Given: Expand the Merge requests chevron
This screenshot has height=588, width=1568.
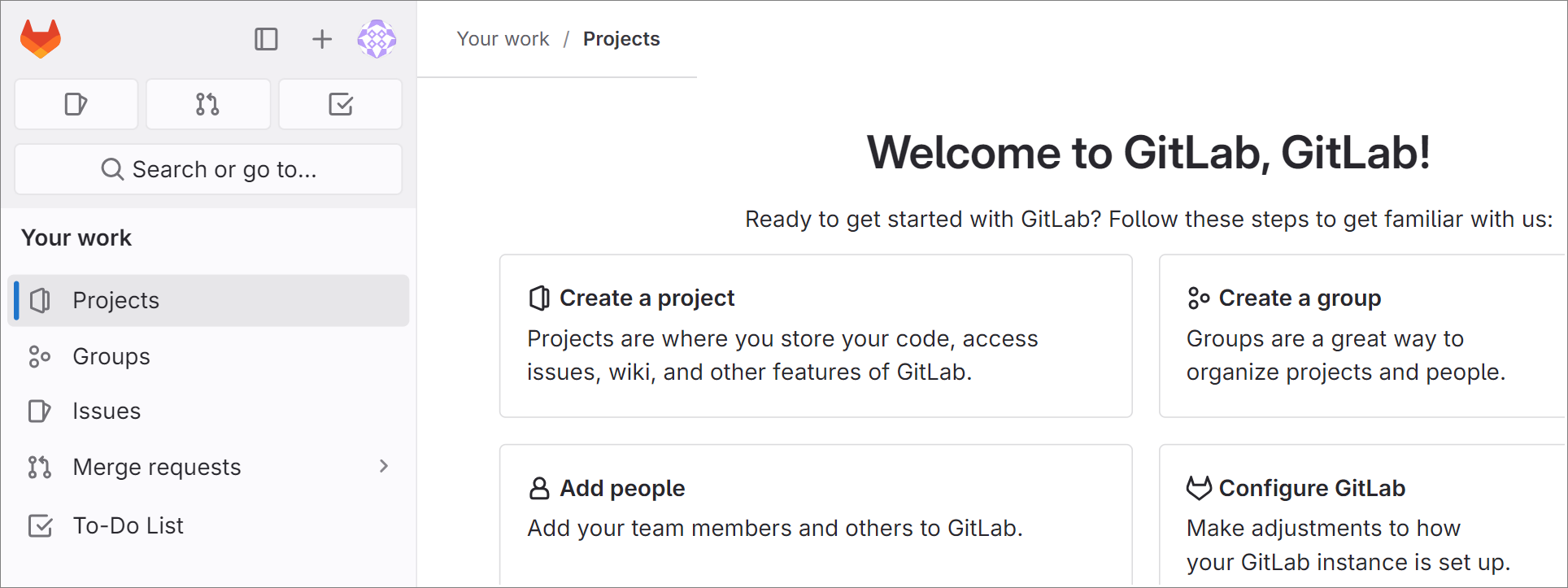Looking at the screenshot, I should coord(384,466).
